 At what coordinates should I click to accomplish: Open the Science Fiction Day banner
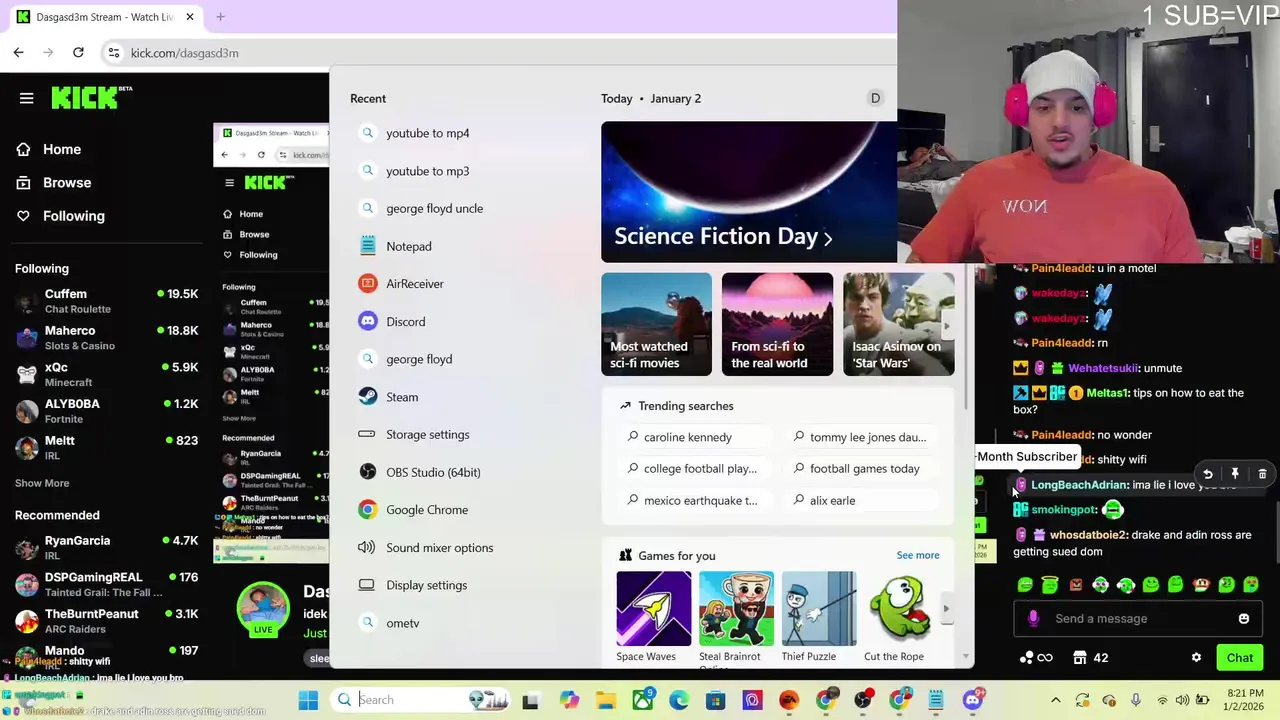pos(749,192)
